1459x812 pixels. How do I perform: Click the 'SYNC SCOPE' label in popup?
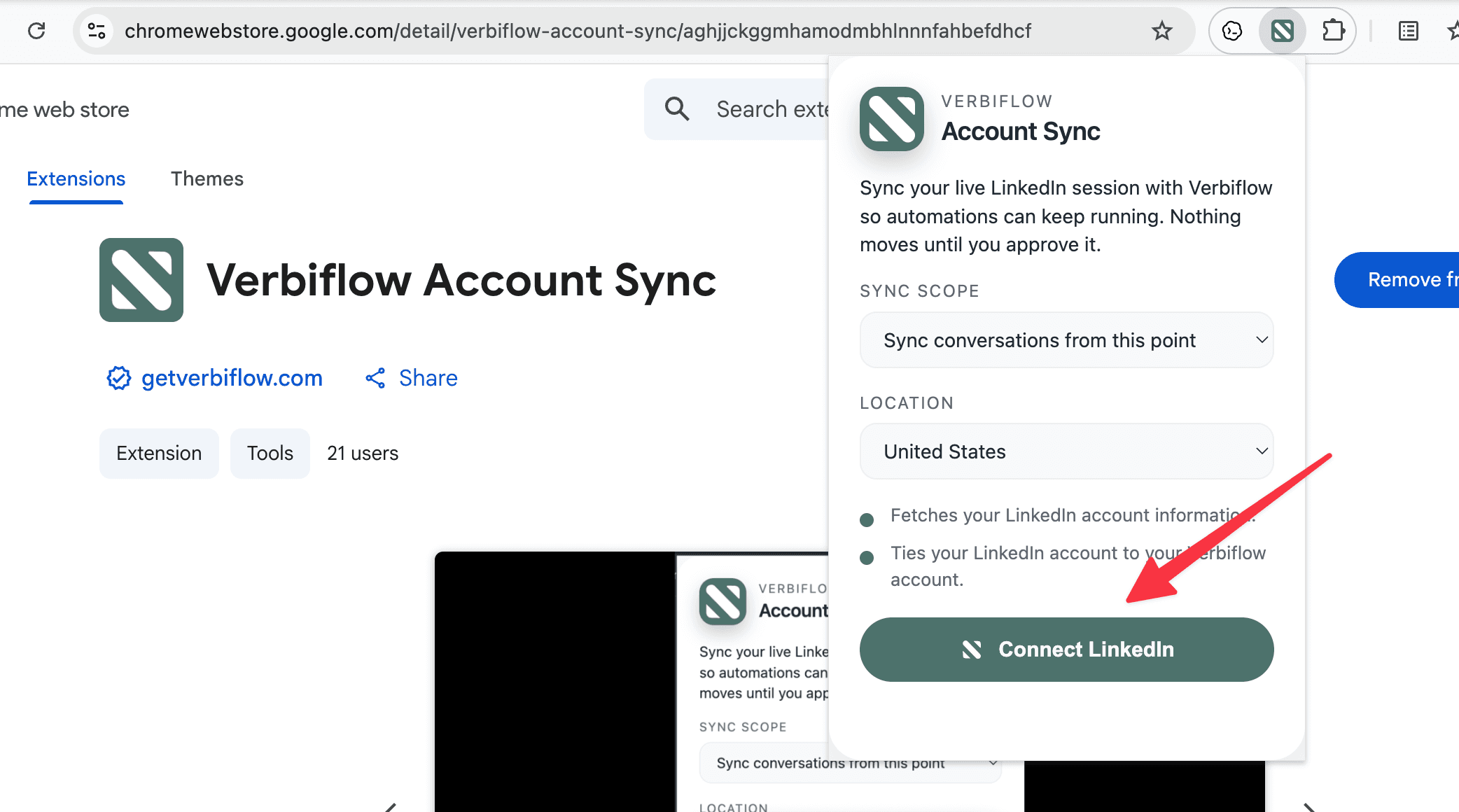pos(919,291)
